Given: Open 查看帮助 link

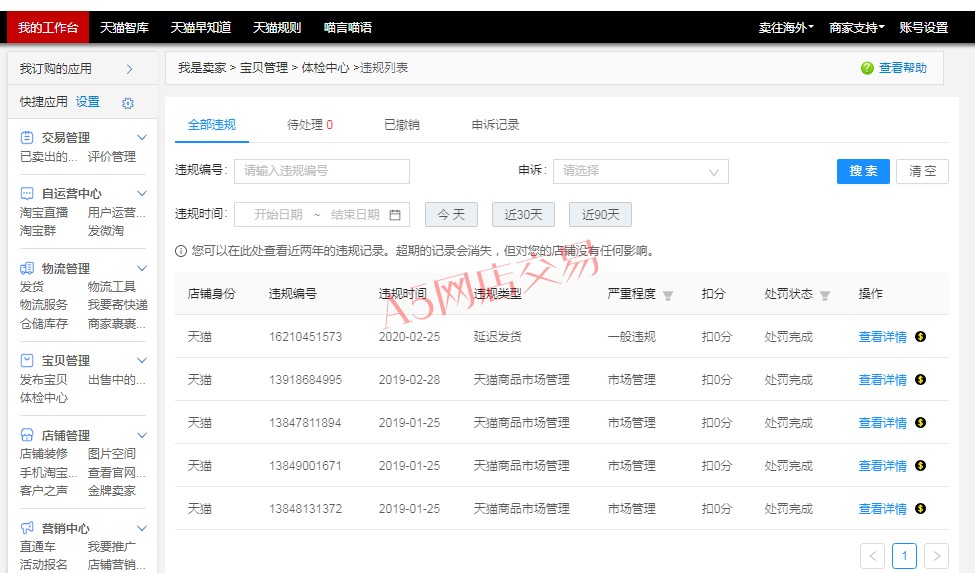Looking at the screenshot, I should [x=902, y=68].
